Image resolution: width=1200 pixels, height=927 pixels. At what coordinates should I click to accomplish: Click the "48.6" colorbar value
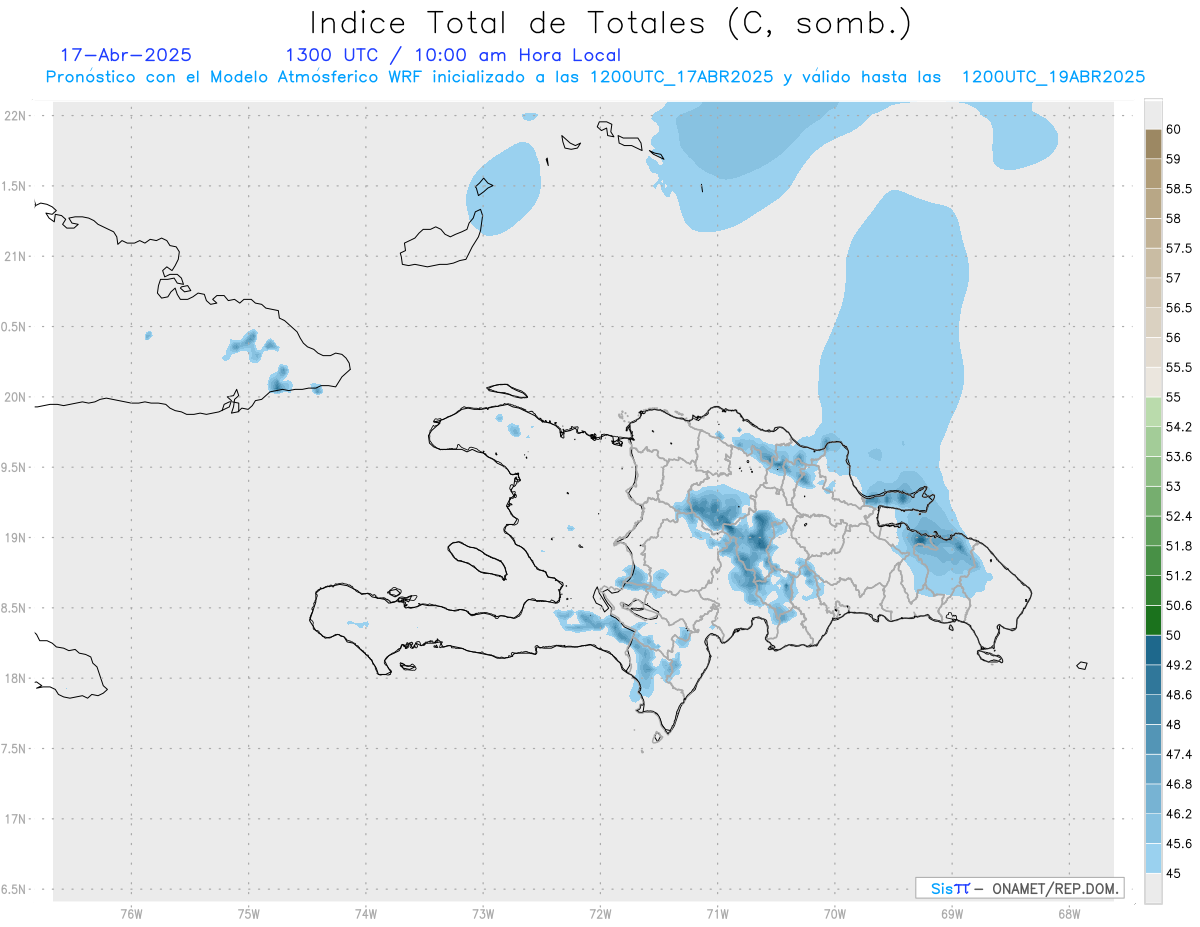point(1179,695)
